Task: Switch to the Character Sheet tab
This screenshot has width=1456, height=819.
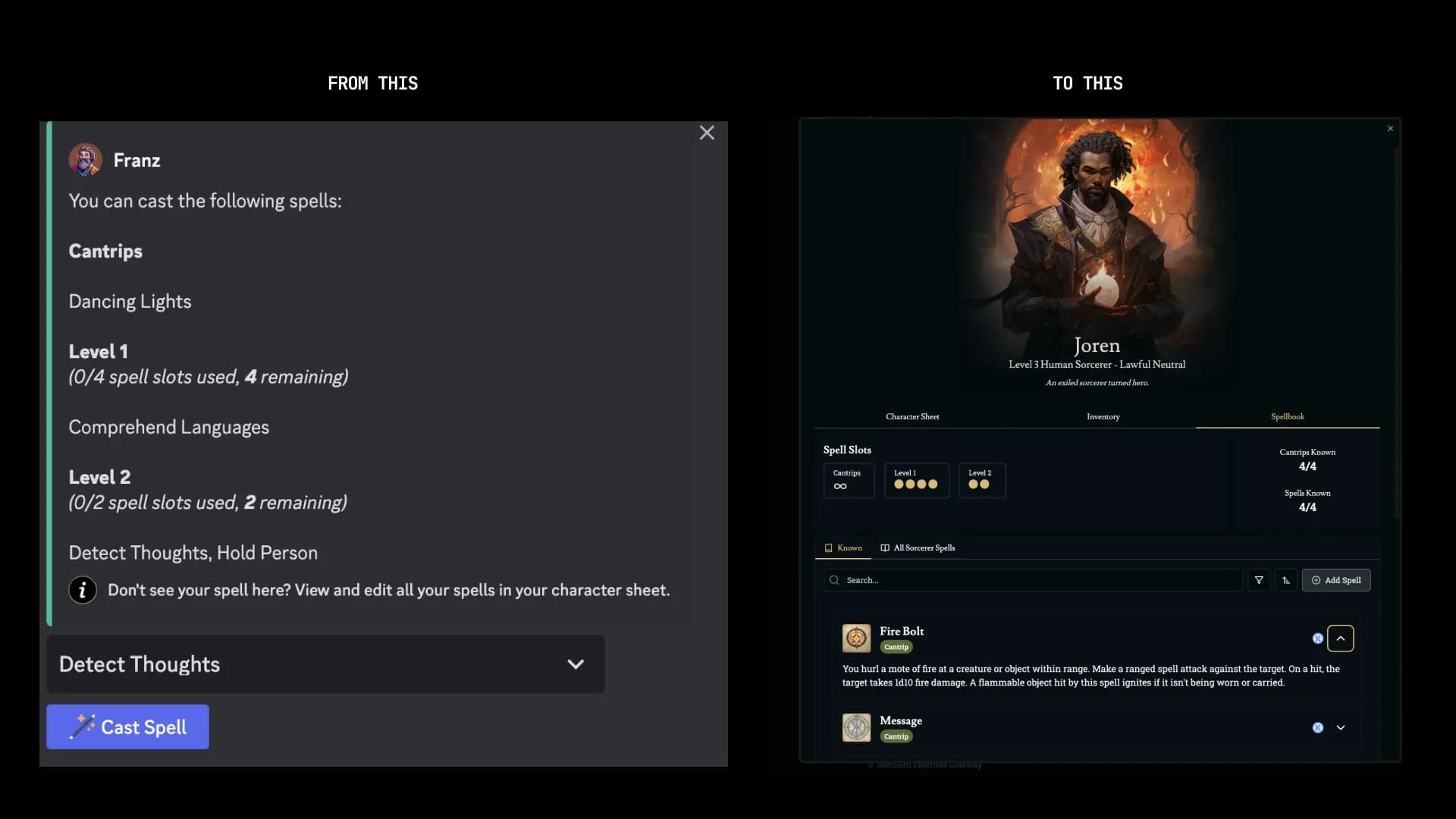Action: (x=912, y=416)
